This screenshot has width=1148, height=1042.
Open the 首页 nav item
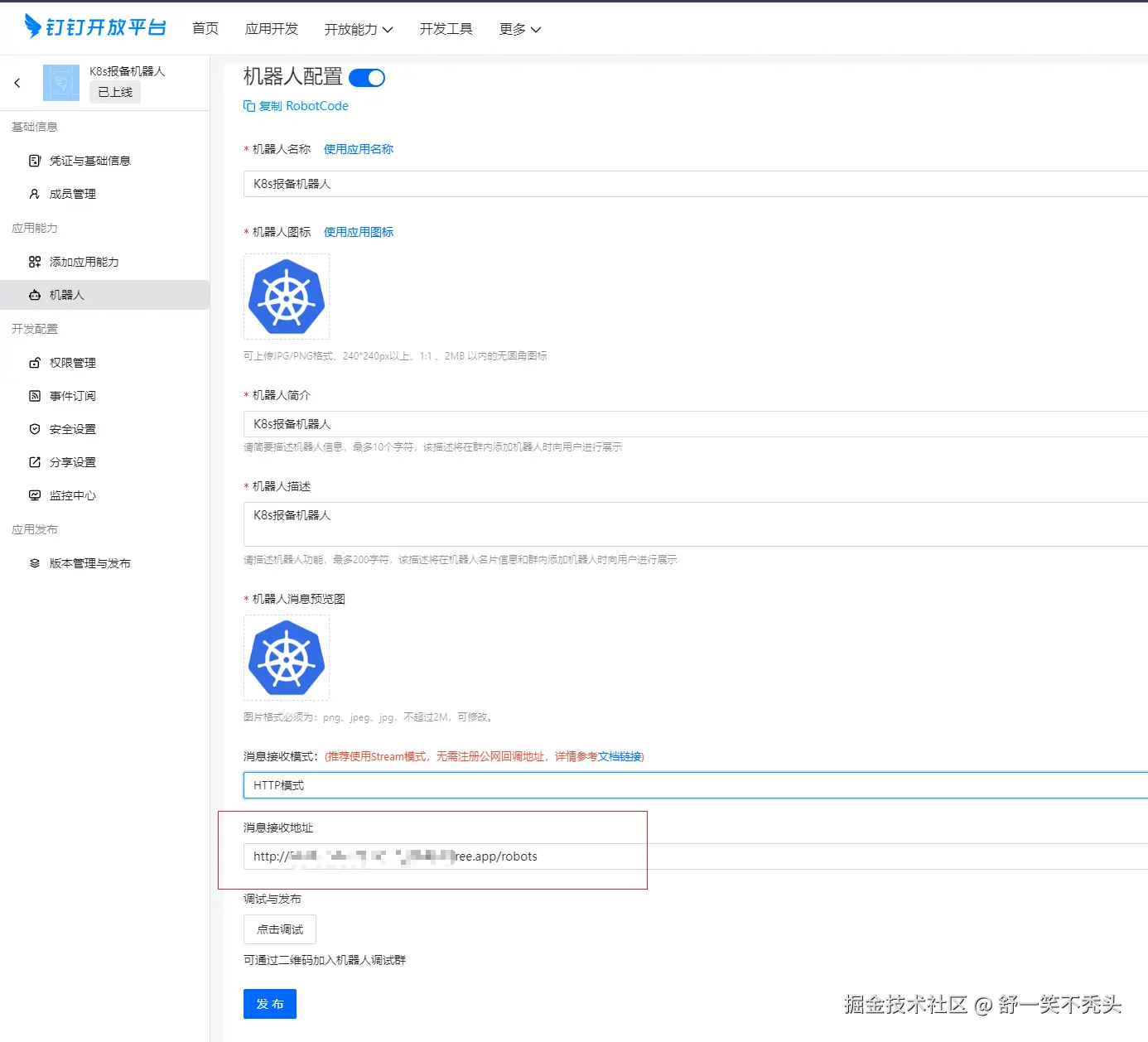click(205, 29)
